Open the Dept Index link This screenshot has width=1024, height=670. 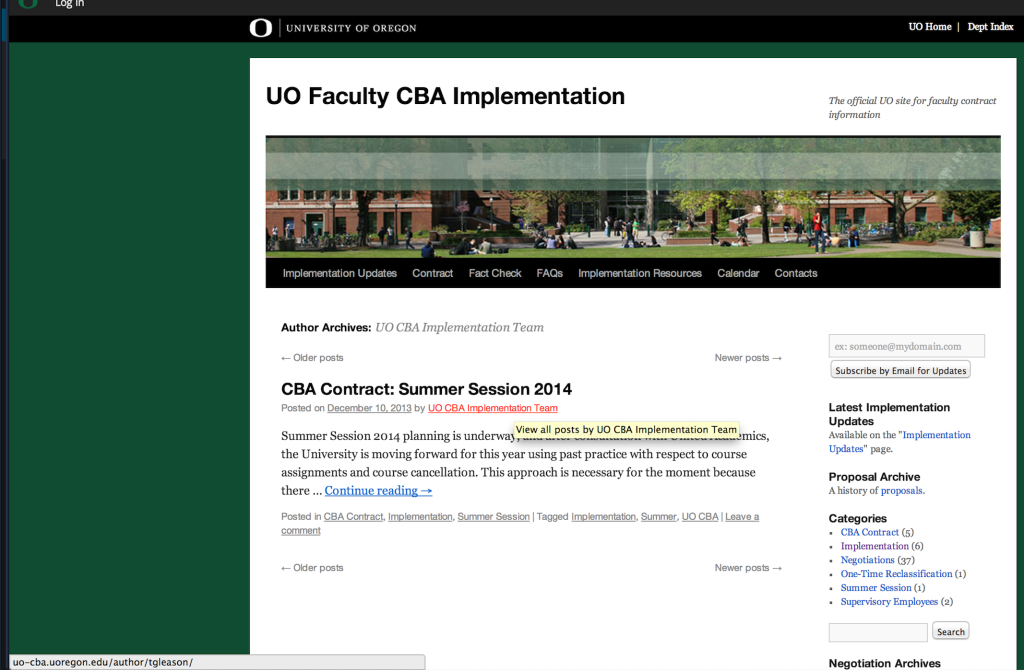(x=990, y=27)
